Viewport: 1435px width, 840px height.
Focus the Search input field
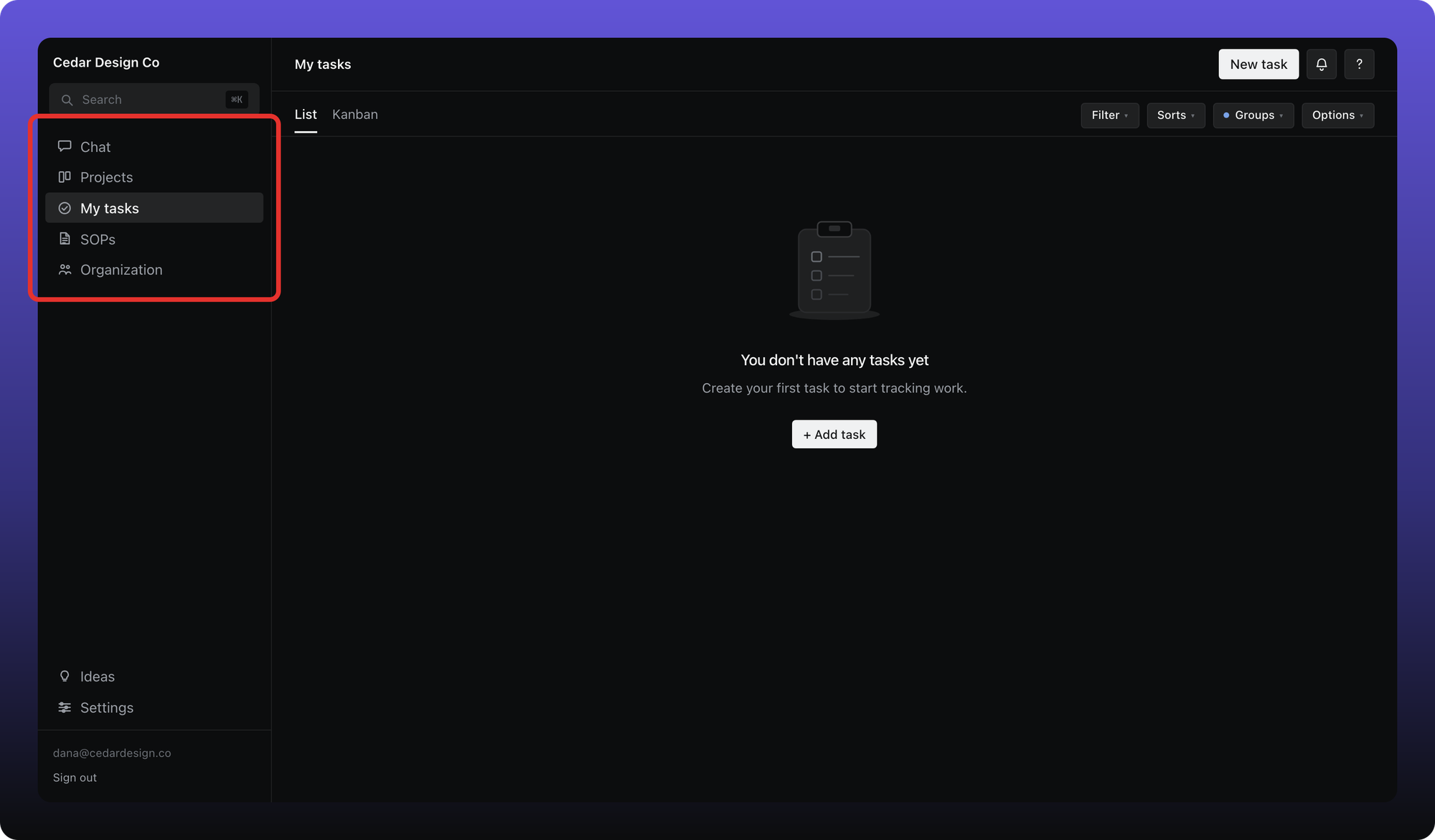[154, 100]
